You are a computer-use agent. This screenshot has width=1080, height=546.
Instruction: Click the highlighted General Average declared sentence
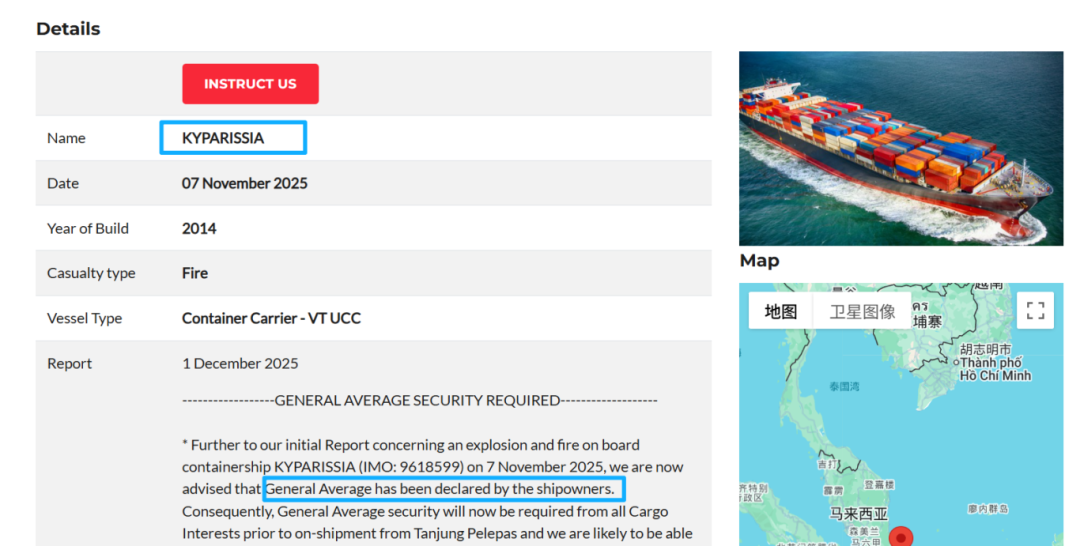443,489
